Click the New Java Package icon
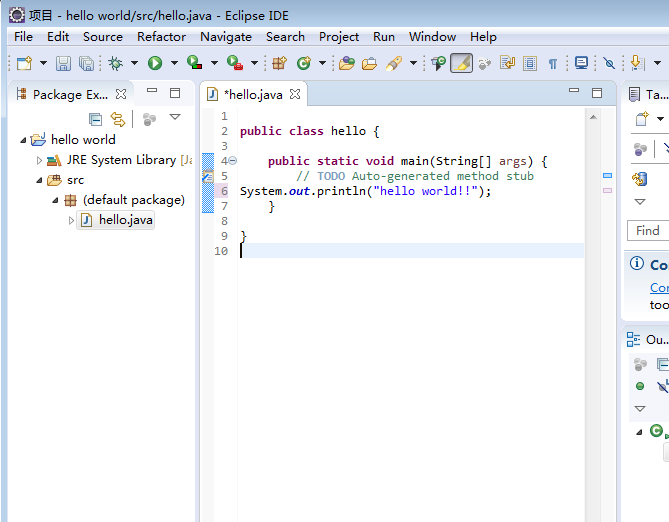 280,63
